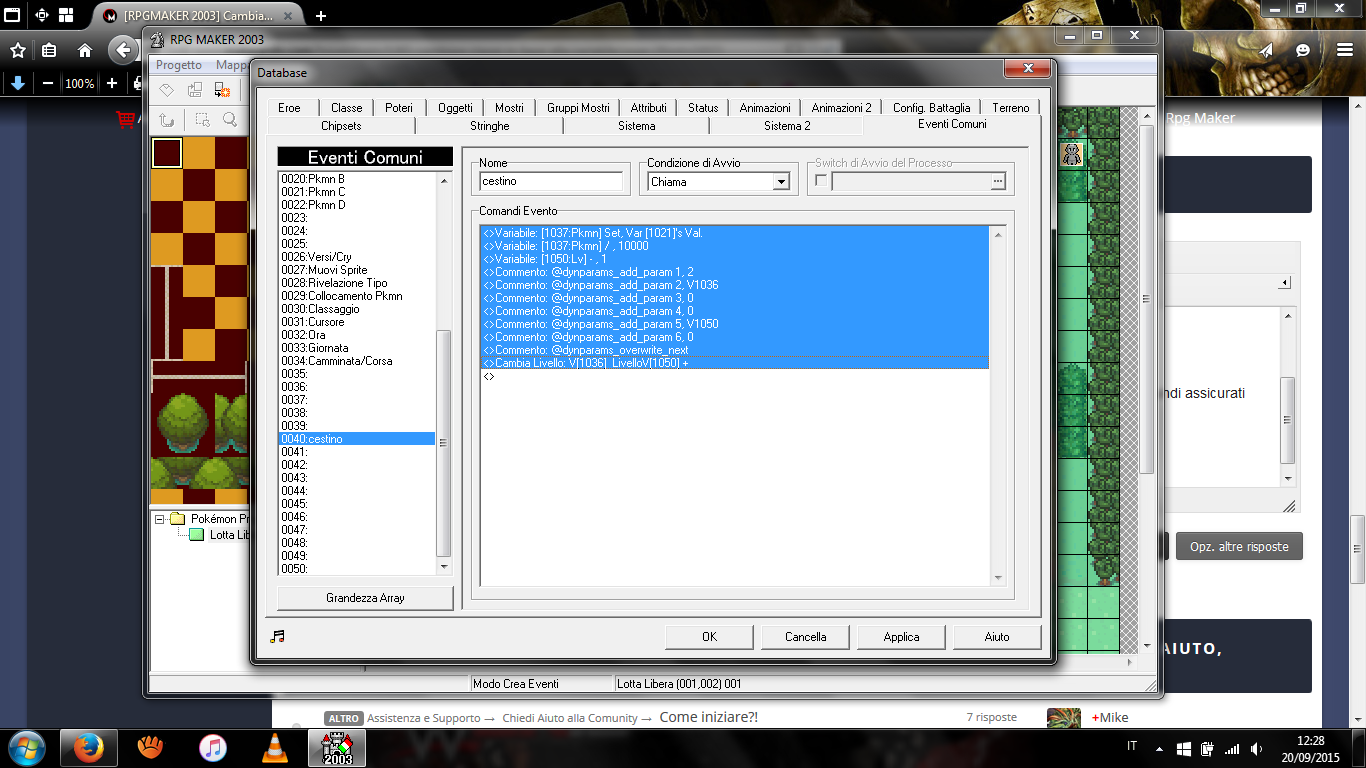
Task: Zoom out with the browser minus icon
Action: coord(48,84)
